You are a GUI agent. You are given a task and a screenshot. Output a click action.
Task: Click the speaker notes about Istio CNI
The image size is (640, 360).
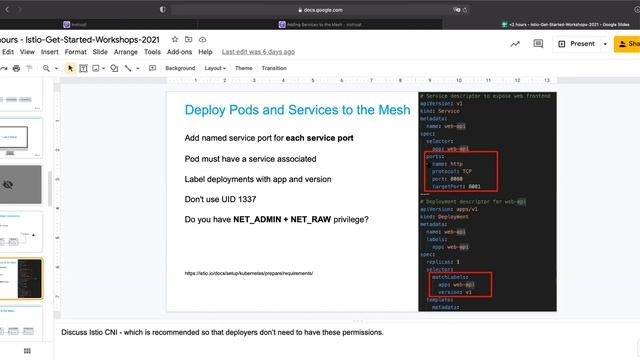coord(222,332)
